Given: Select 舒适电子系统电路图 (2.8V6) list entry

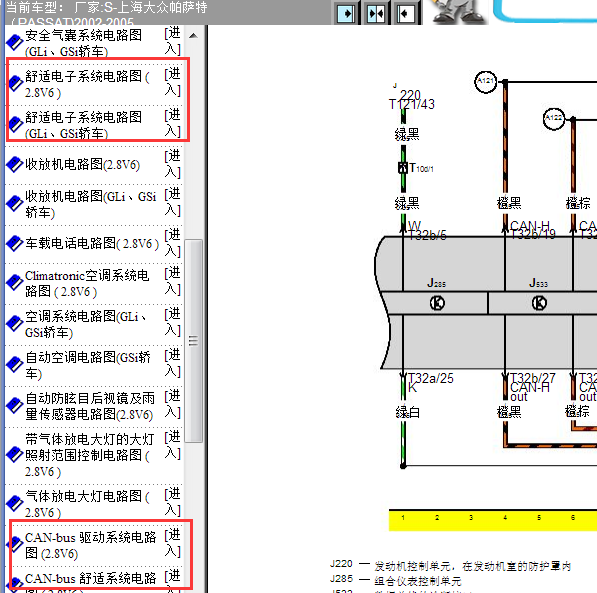Looking at the screenshot, I should click(88, 84).
